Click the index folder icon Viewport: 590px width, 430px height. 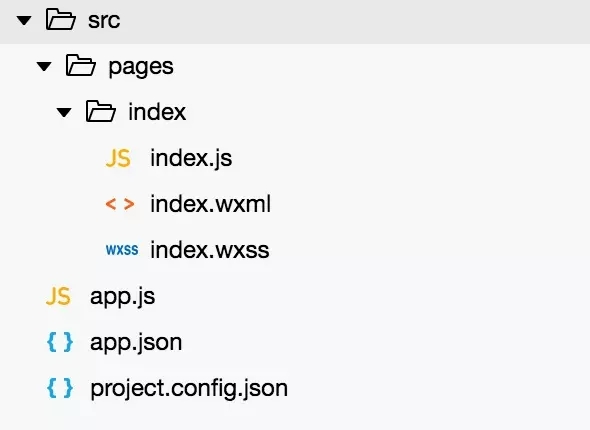click(100, 111)
